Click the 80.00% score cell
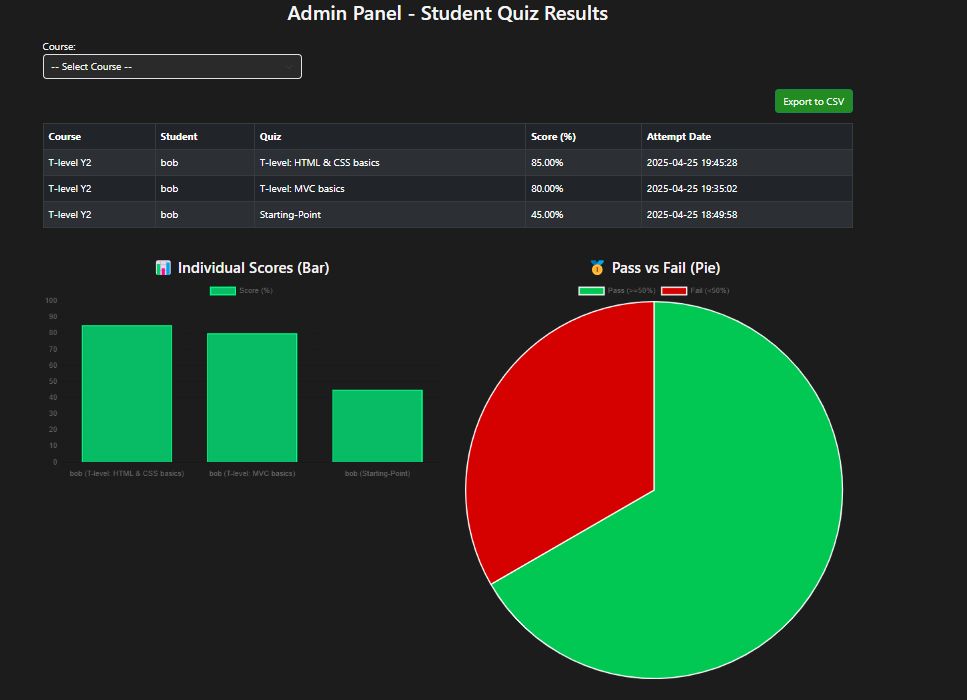This screenshot has width=967, height=700. point(583,189)
